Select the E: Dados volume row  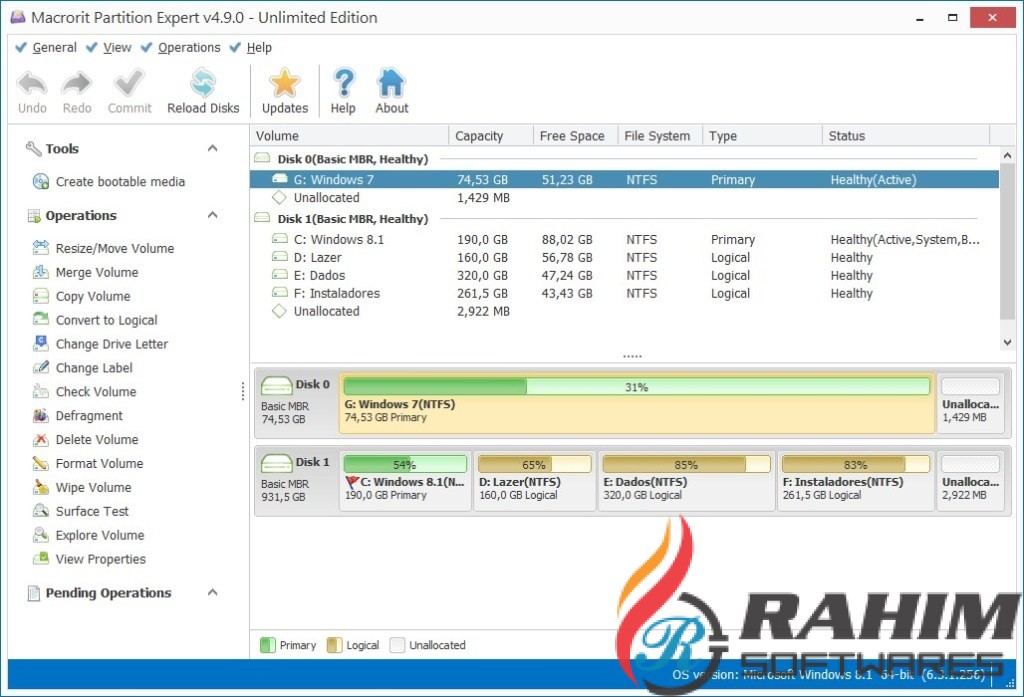pyautogui.click(x=624, y=275)
